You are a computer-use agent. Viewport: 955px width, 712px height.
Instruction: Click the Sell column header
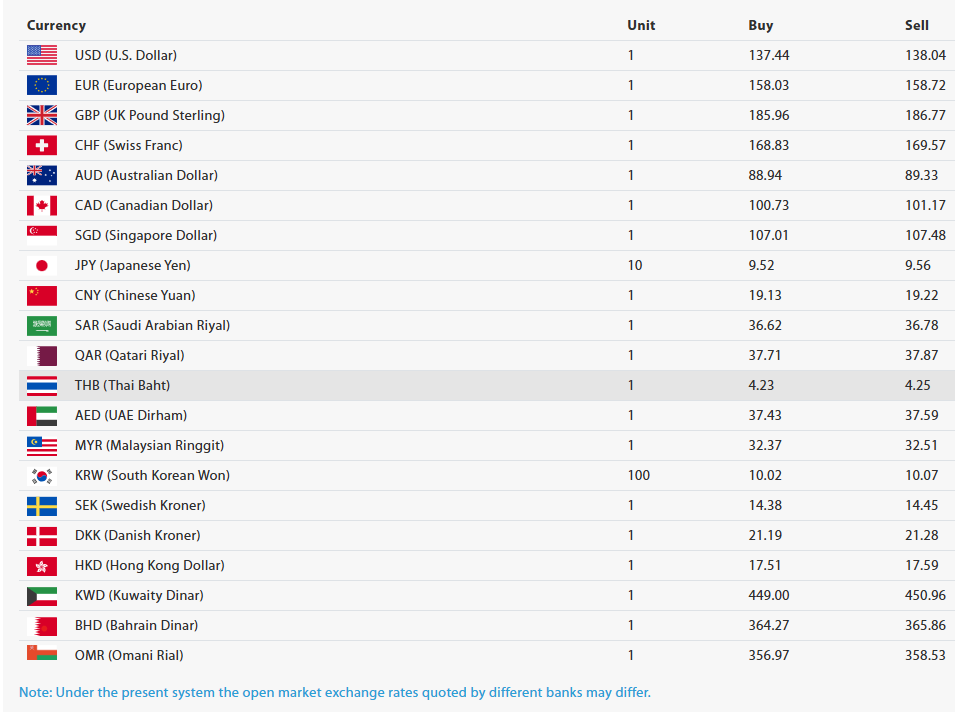917,26
